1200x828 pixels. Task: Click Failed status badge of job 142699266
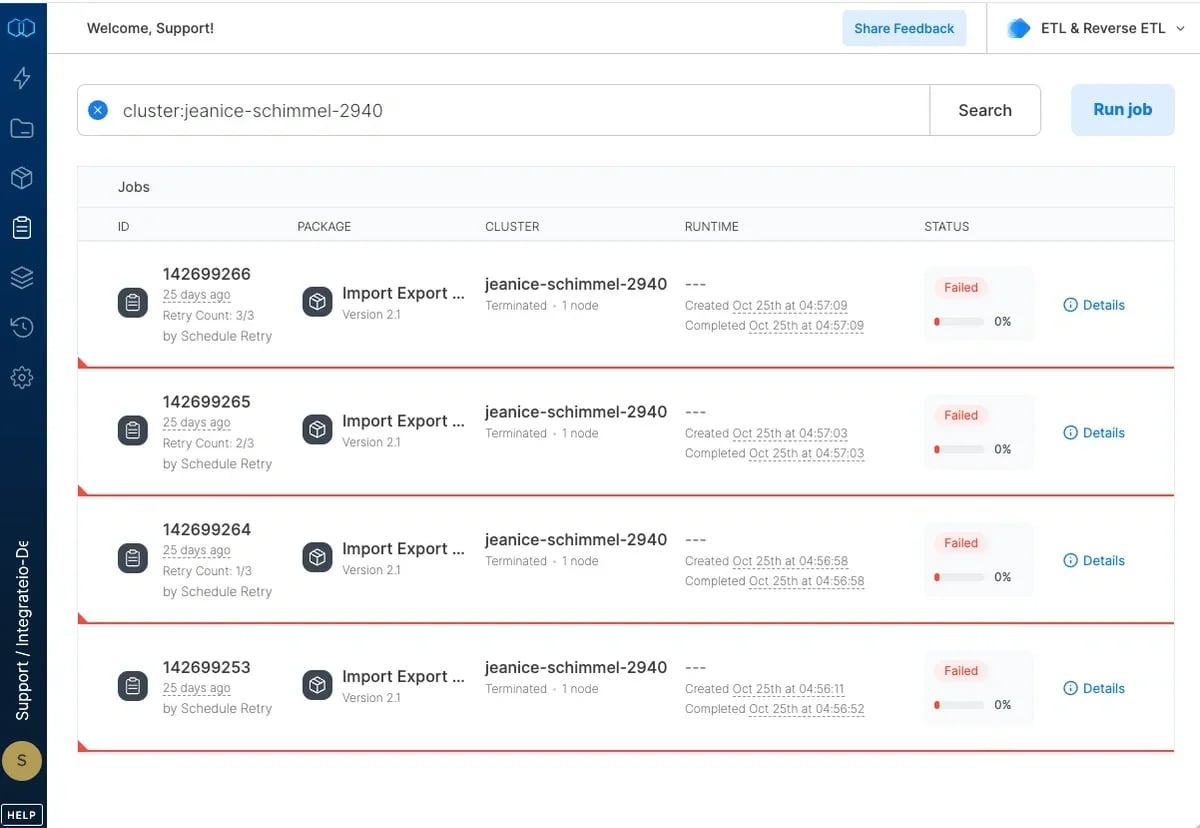[961, 287]
